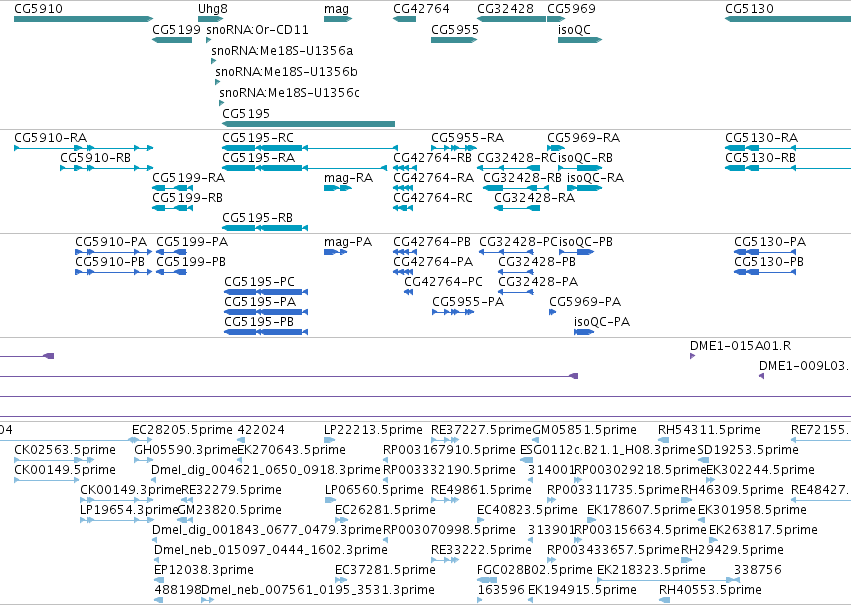Click the CG5195-PC protein bar
The image size is (851, 605).
266,292
